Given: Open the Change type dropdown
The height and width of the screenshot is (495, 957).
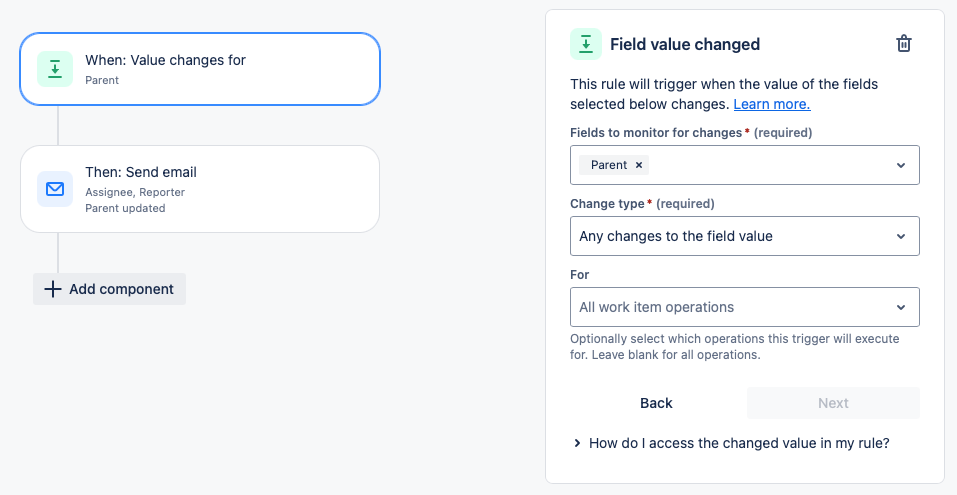Looking at the screenshot, I should pos(744,236).
